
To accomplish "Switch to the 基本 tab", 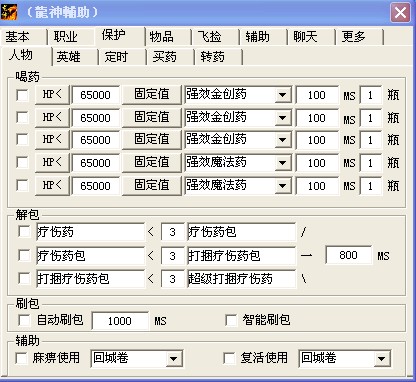I will click(24, 36).
